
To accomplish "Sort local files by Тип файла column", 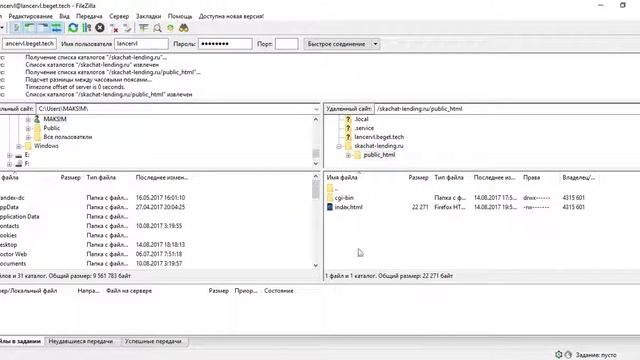I will tap(101, 178).
